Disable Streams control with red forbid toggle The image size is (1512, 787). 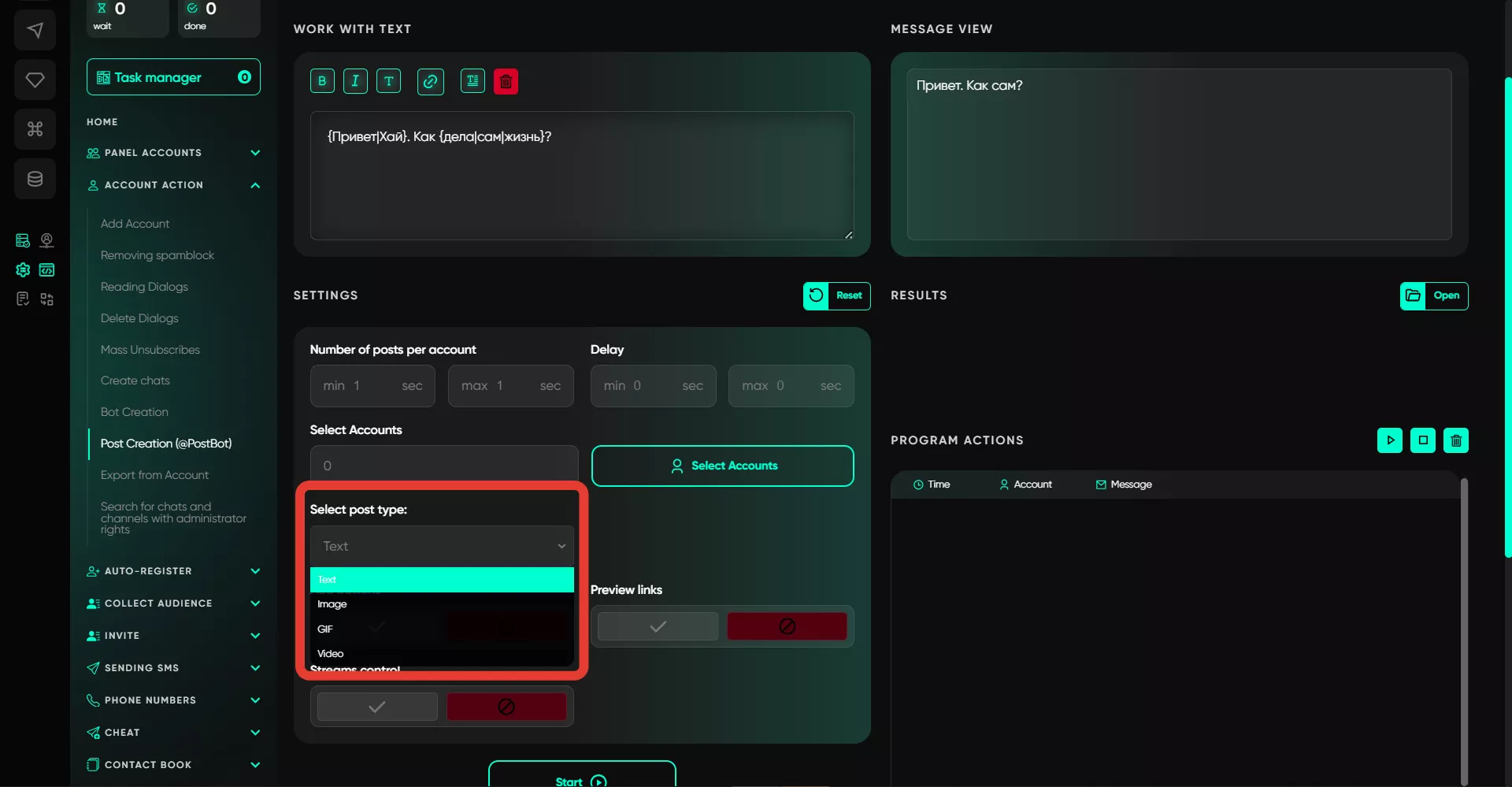pos(506,707)
